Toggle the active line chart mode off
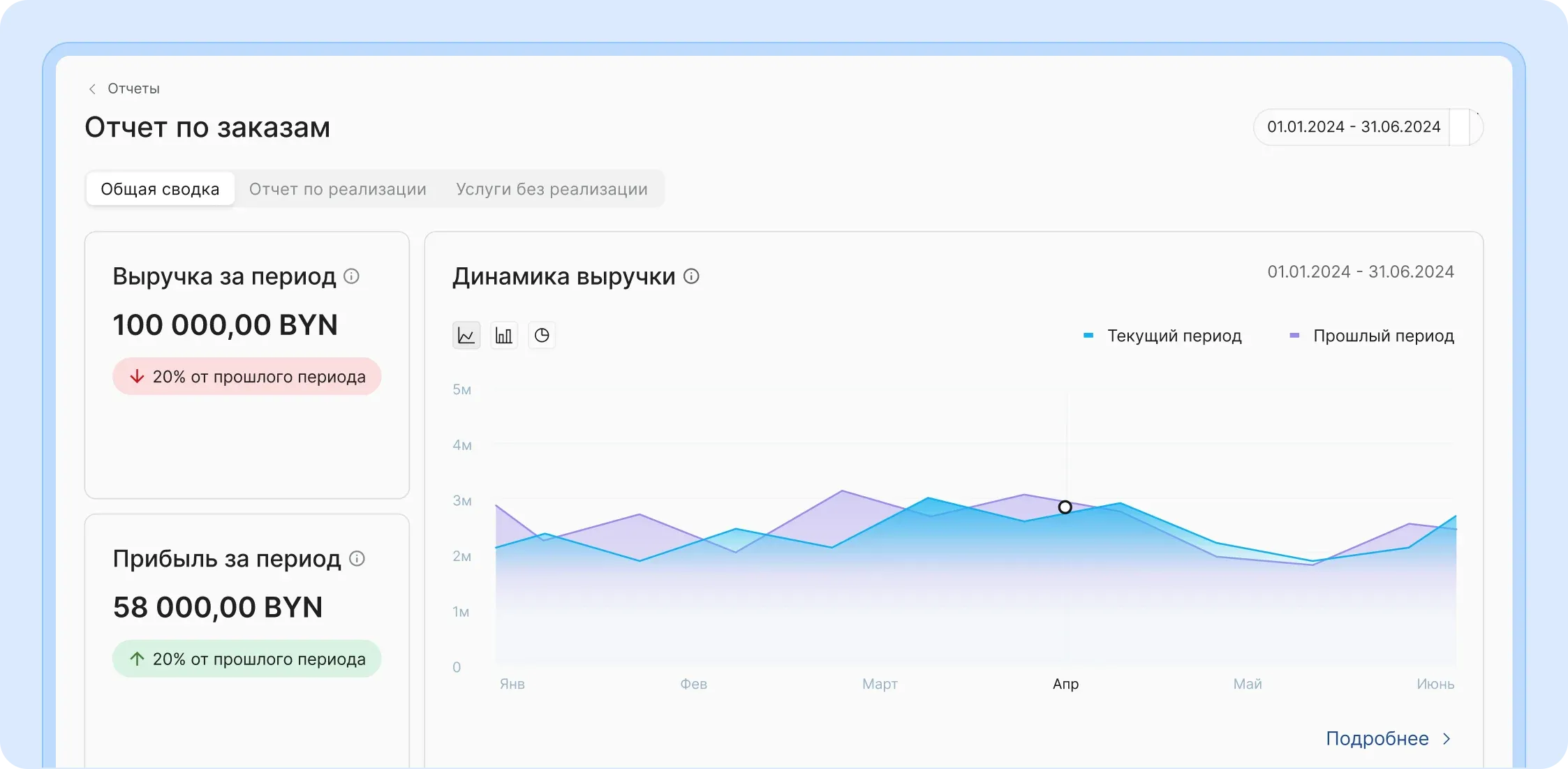The width and height of the screenshot is (1568, 769). tap(466, 335)
